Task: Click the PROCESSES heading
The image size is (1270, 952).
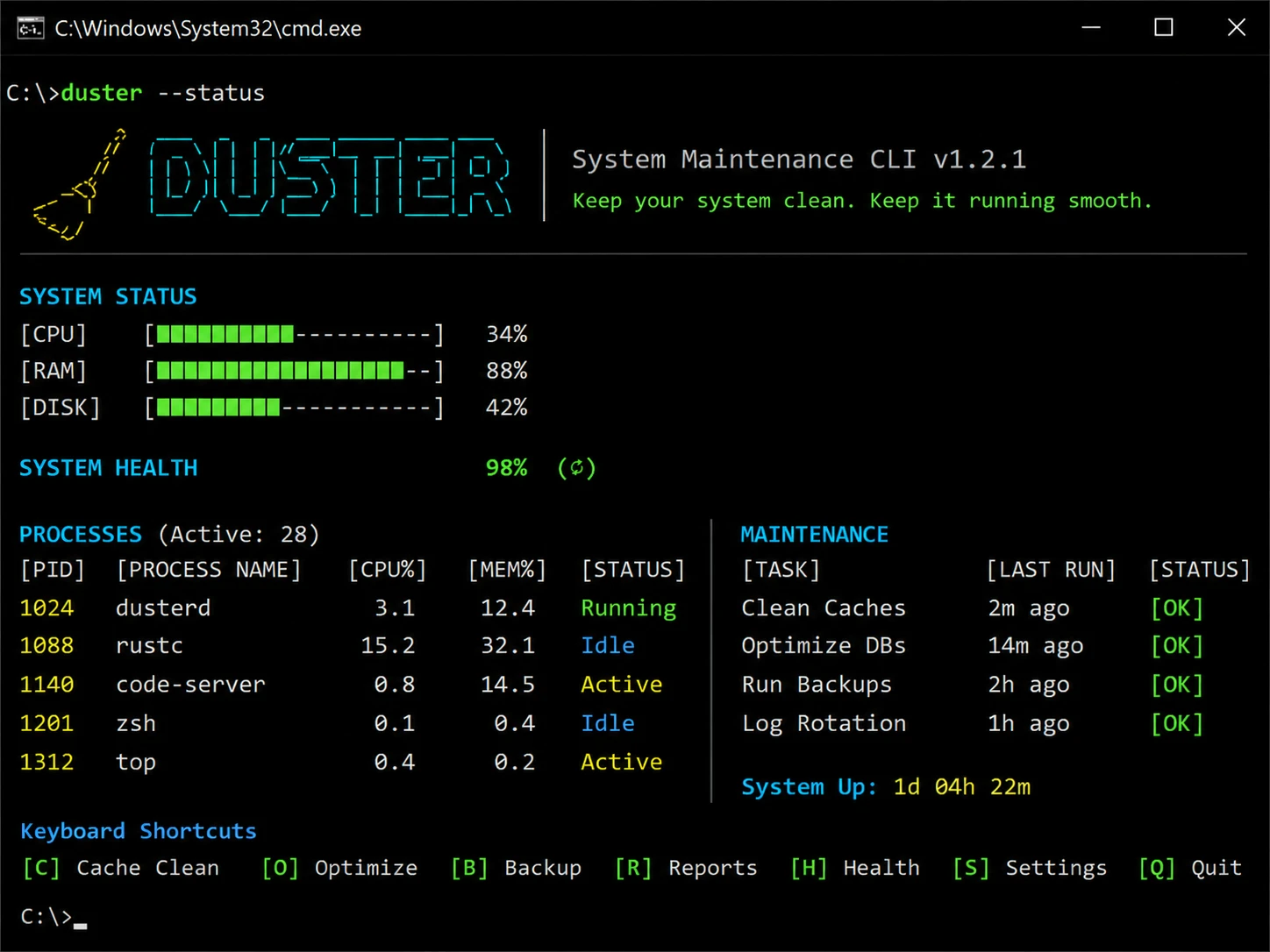Action: pyautogui.click(x=81, y=534)
